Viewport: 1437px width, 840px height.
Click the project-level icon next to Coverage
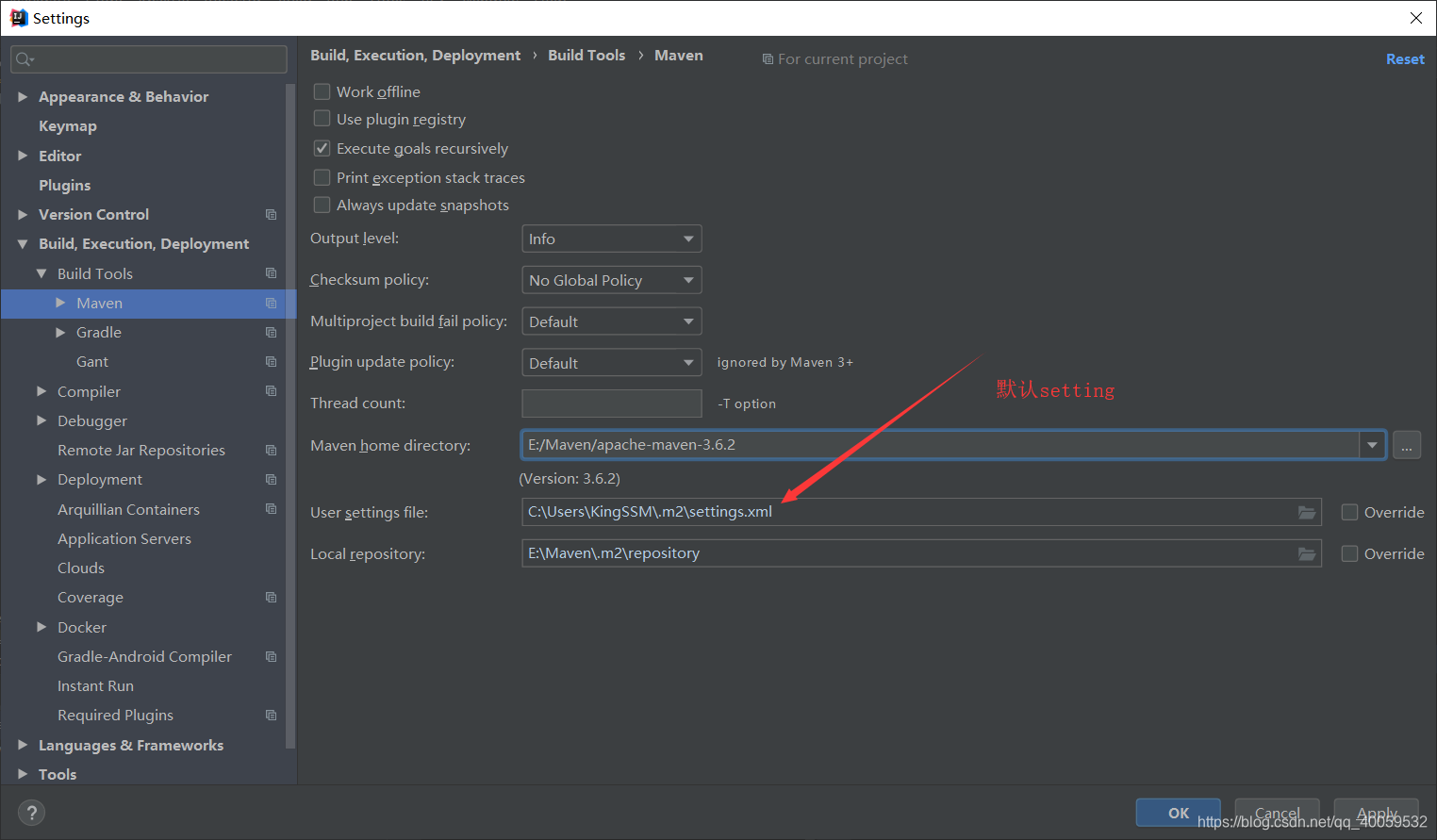click(x=271, y=598)
